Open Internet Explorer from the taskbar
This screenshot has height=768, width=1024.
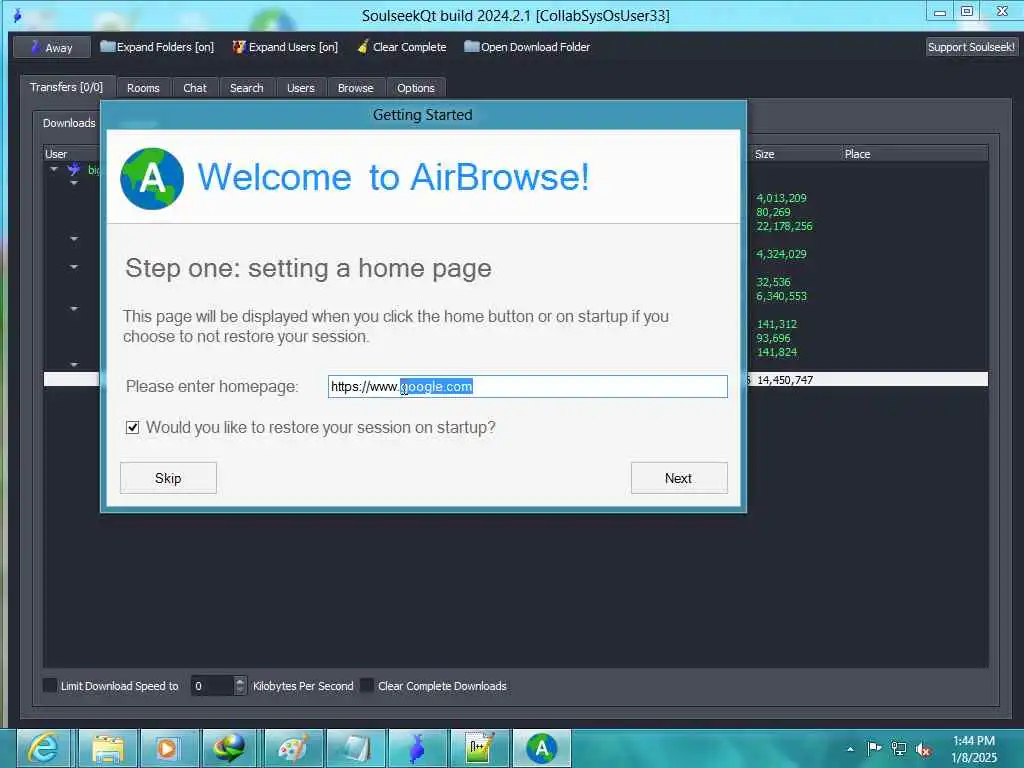click(43, 748)
